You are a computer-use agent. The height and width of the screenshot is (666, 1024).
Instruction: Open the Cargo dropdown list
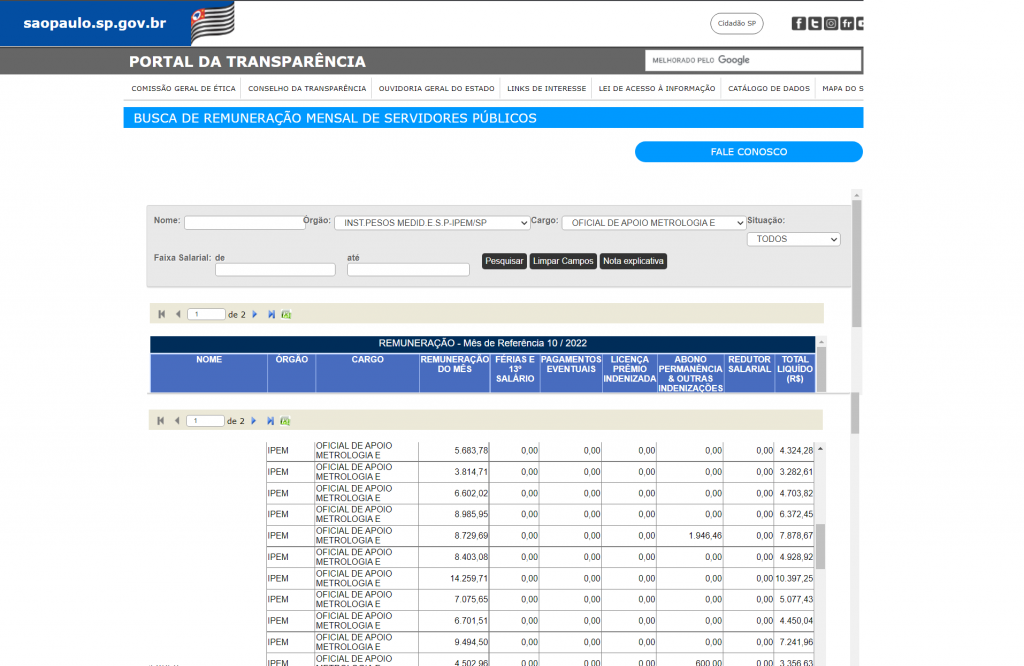[653, 223]
